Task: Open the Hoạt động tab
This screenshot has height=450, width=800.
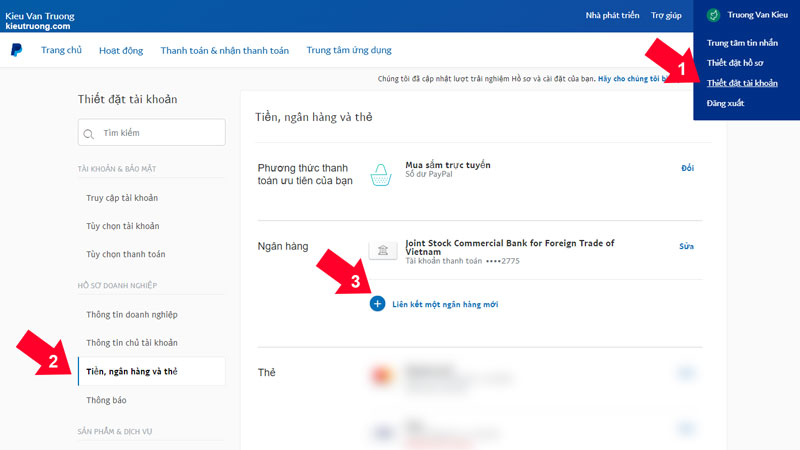Action: pos(121,51)
